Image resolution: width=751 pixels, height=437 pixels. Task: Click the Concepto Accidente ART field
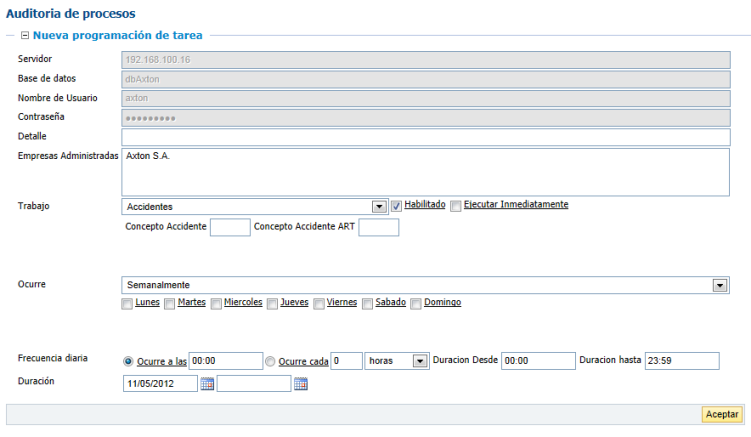pos(378,228)
